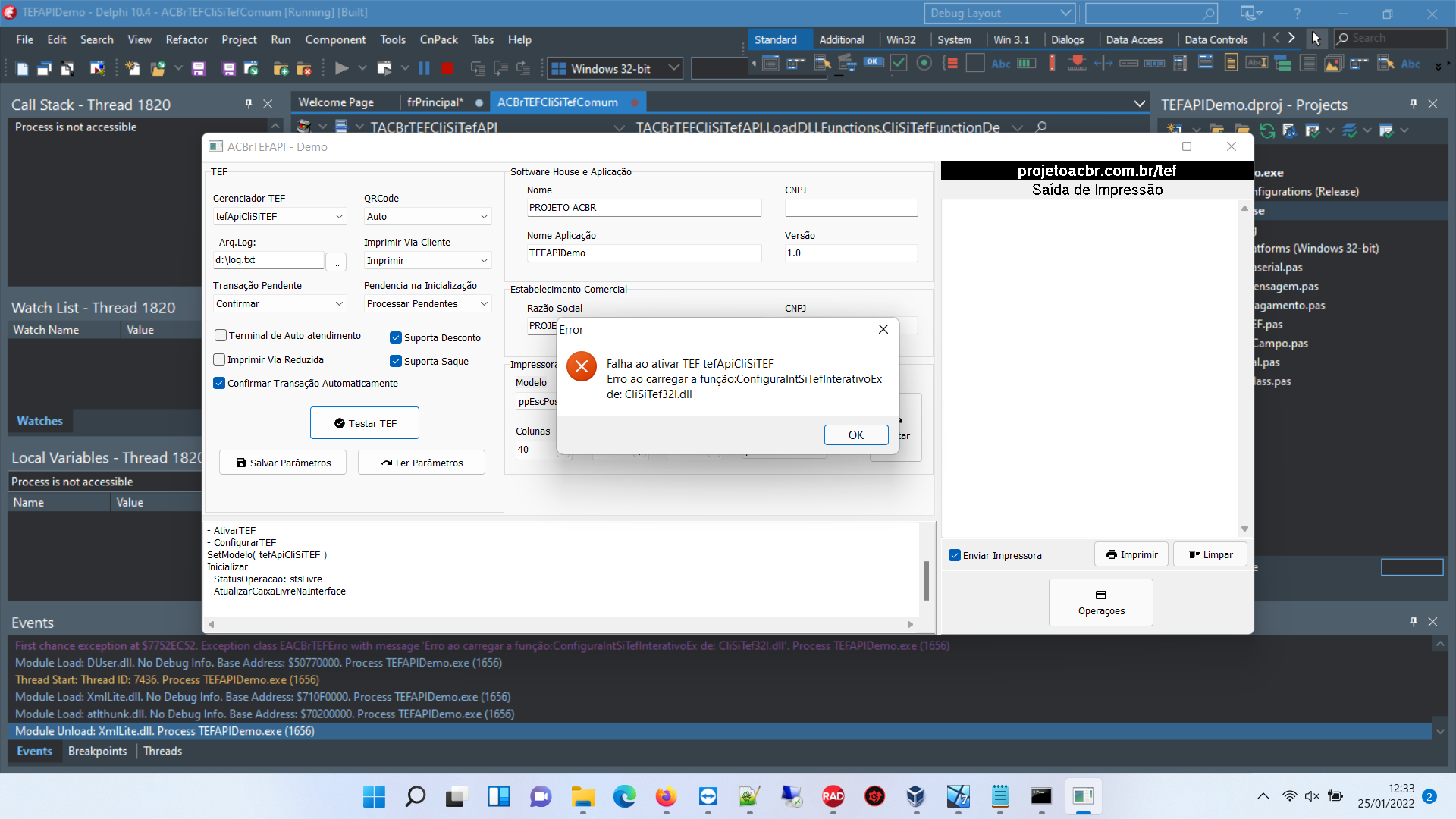Click the Run Until Return icon
Screen dimensions: 1456x819
pyautogui.click(x=523, y=68)
